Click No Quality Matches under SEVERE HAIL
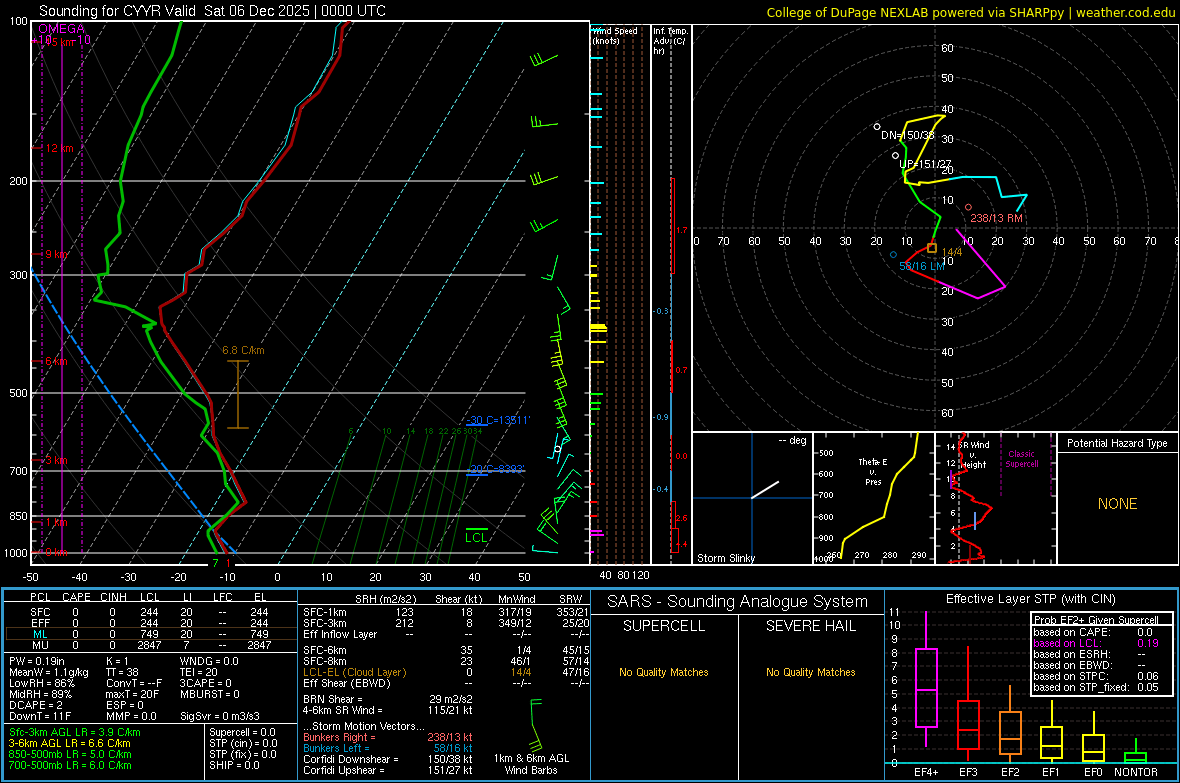The width and height of the screenshot is (1180, 783). pyautogui.click(x=810, y=672)
